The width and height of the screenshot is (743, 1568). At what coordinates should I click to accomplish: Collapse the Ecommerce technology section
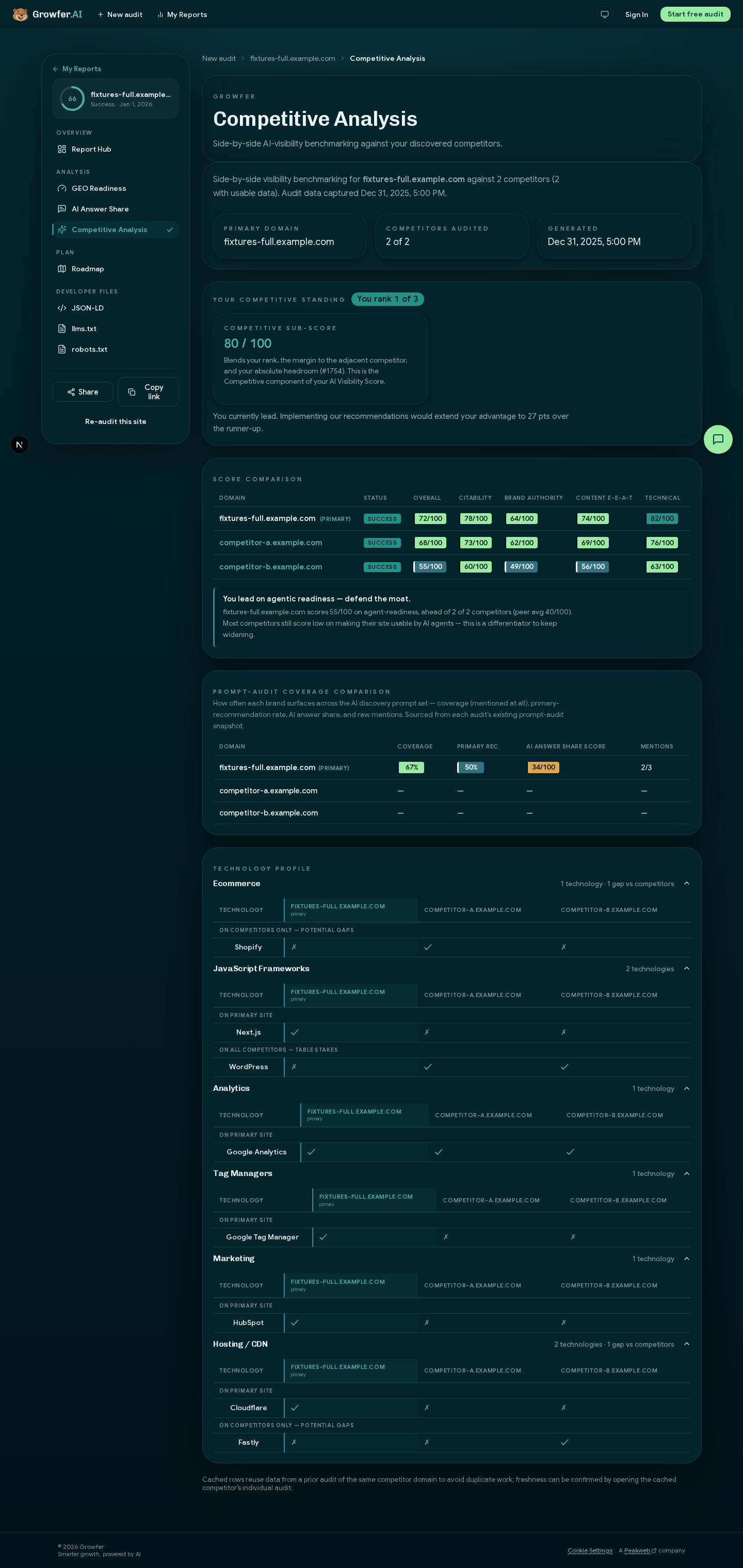pos(686,883)
